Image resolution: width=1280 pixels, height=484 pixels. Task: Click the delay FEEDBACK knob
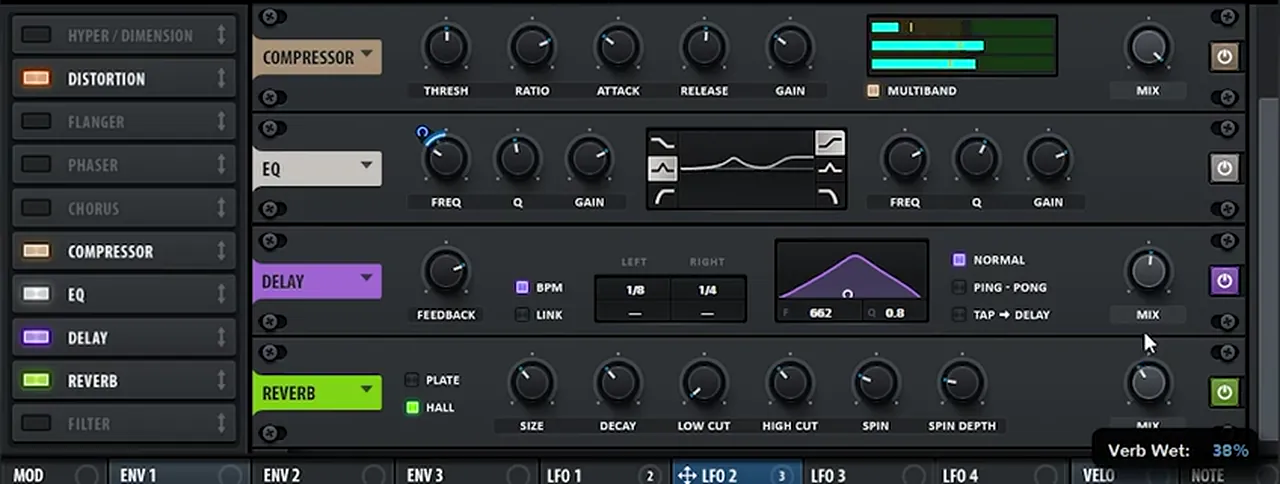[x=446, y=270]
